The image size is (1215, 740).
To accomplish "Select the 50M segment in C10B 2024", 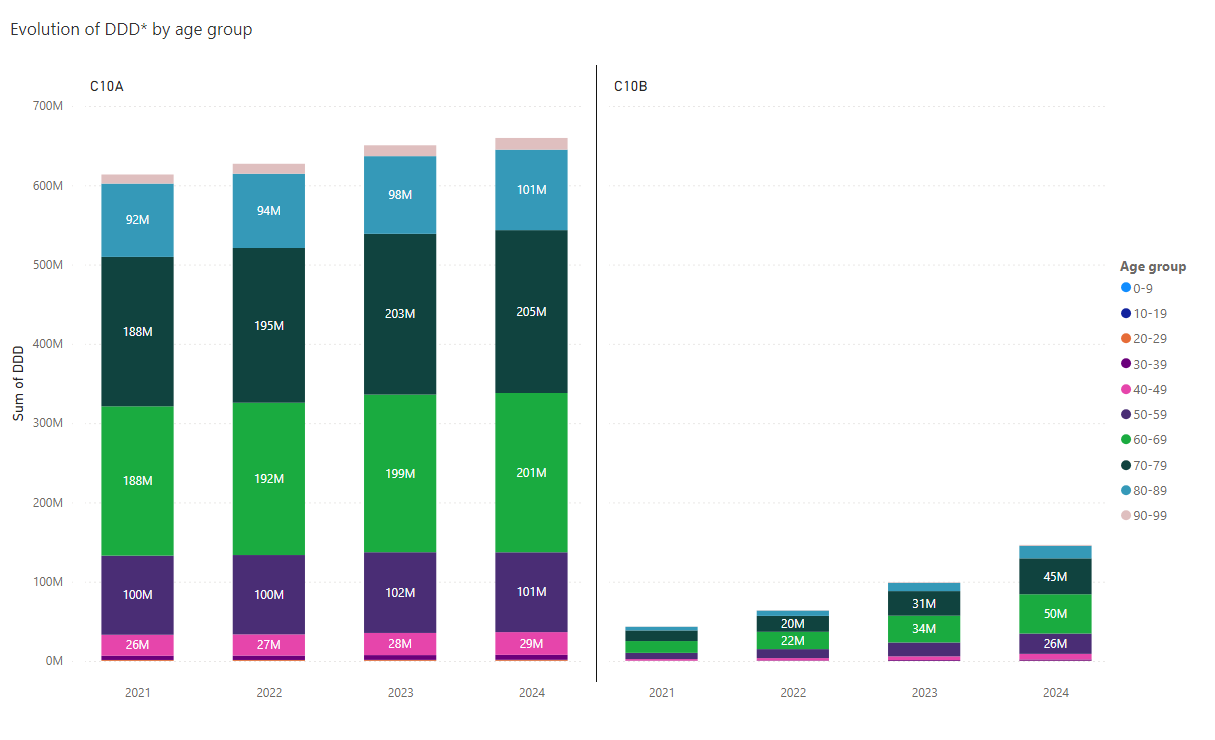I will pyautogui.click(x=1055, y=614).
